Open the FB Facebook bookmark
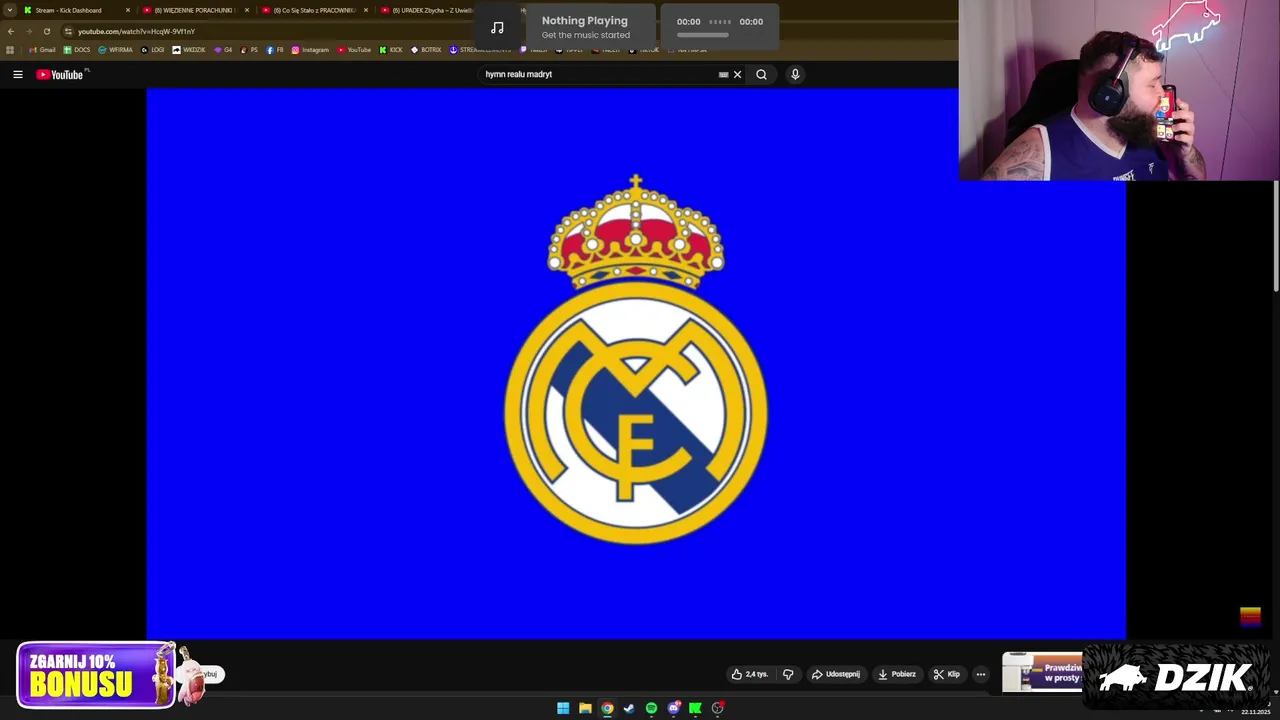 275,50
